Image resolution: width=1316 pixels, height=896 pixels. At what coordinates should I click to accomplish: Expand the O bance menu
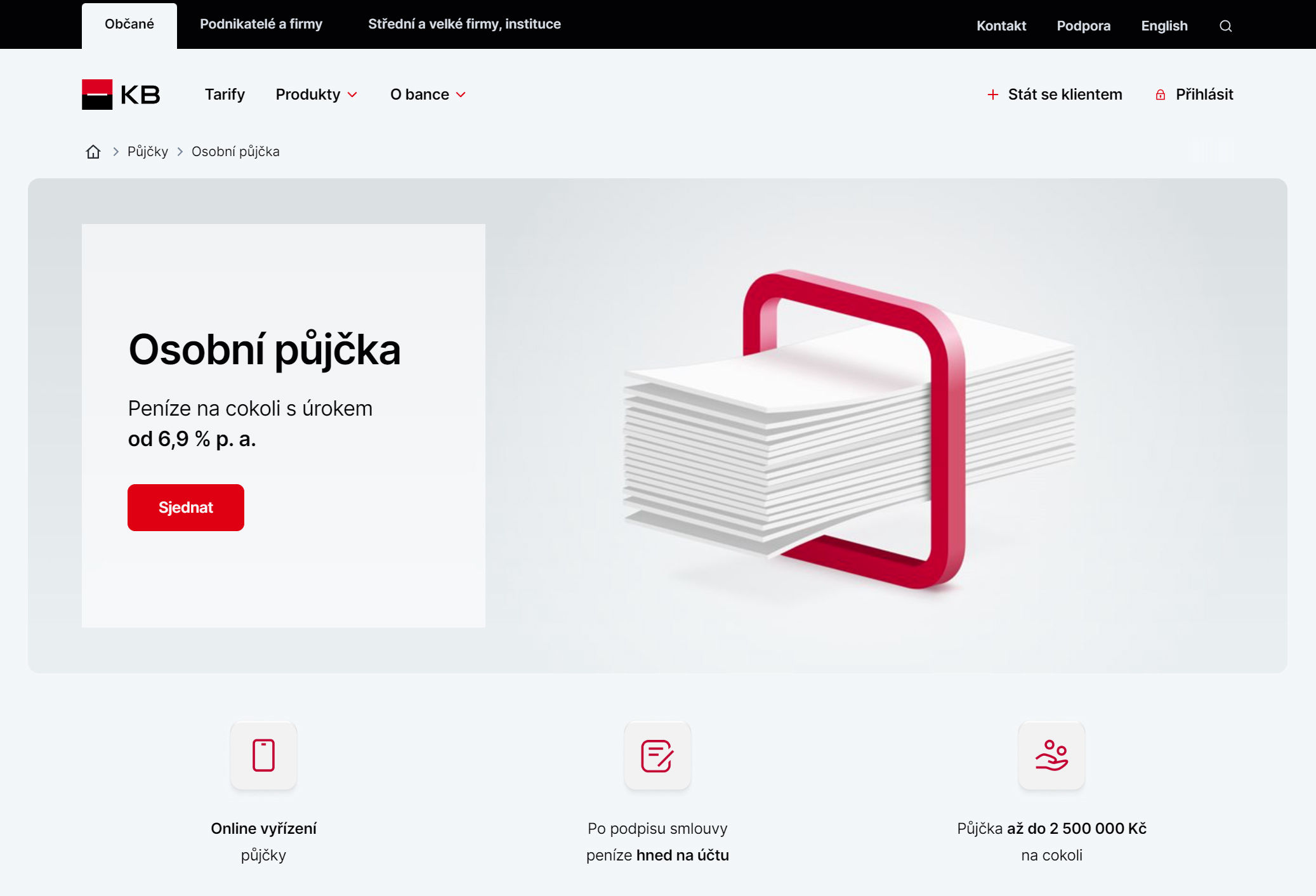pos(420,94)
